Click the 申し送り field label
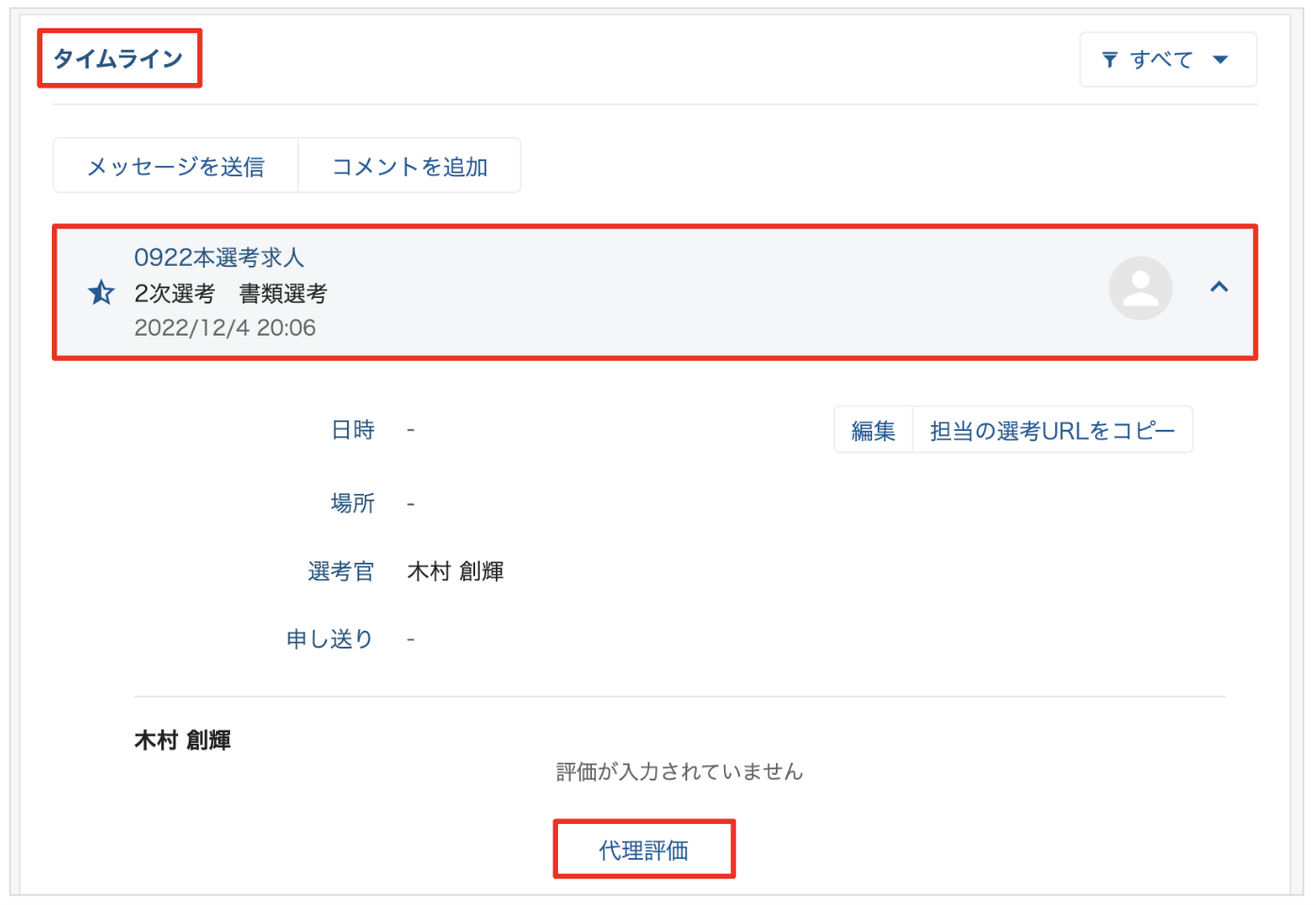This screenshot has width=1316, height=905. point(330,640)
